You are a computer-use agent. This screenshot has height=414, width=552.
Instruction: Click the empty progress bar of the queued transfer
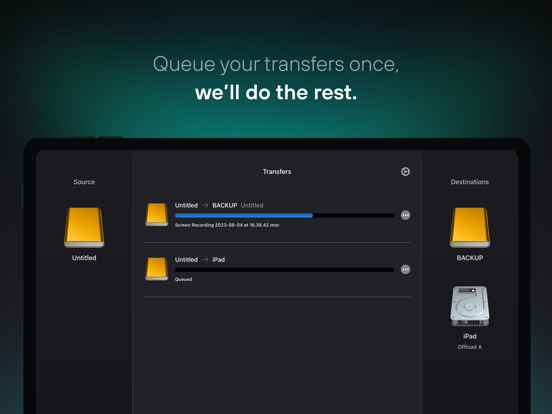pos(284,270)
